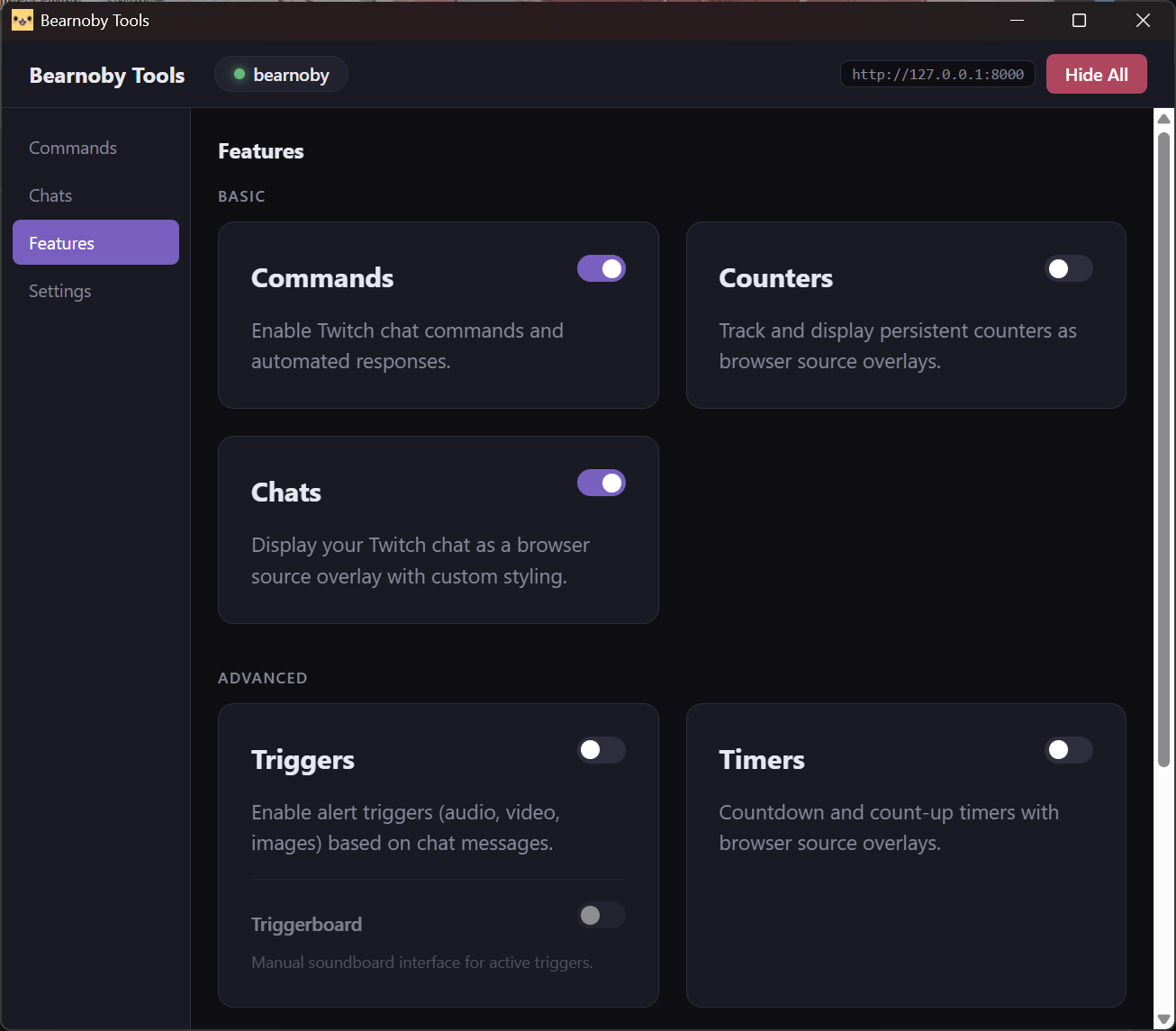Image resolution: width=1176 pixels, height=1031 pixels.
Task: Click 'Track and display persistent counters' description
Action: [x=898, y=346]
